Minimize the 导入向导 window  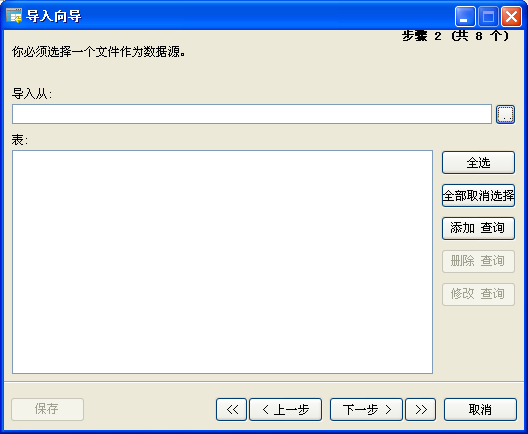465,16
